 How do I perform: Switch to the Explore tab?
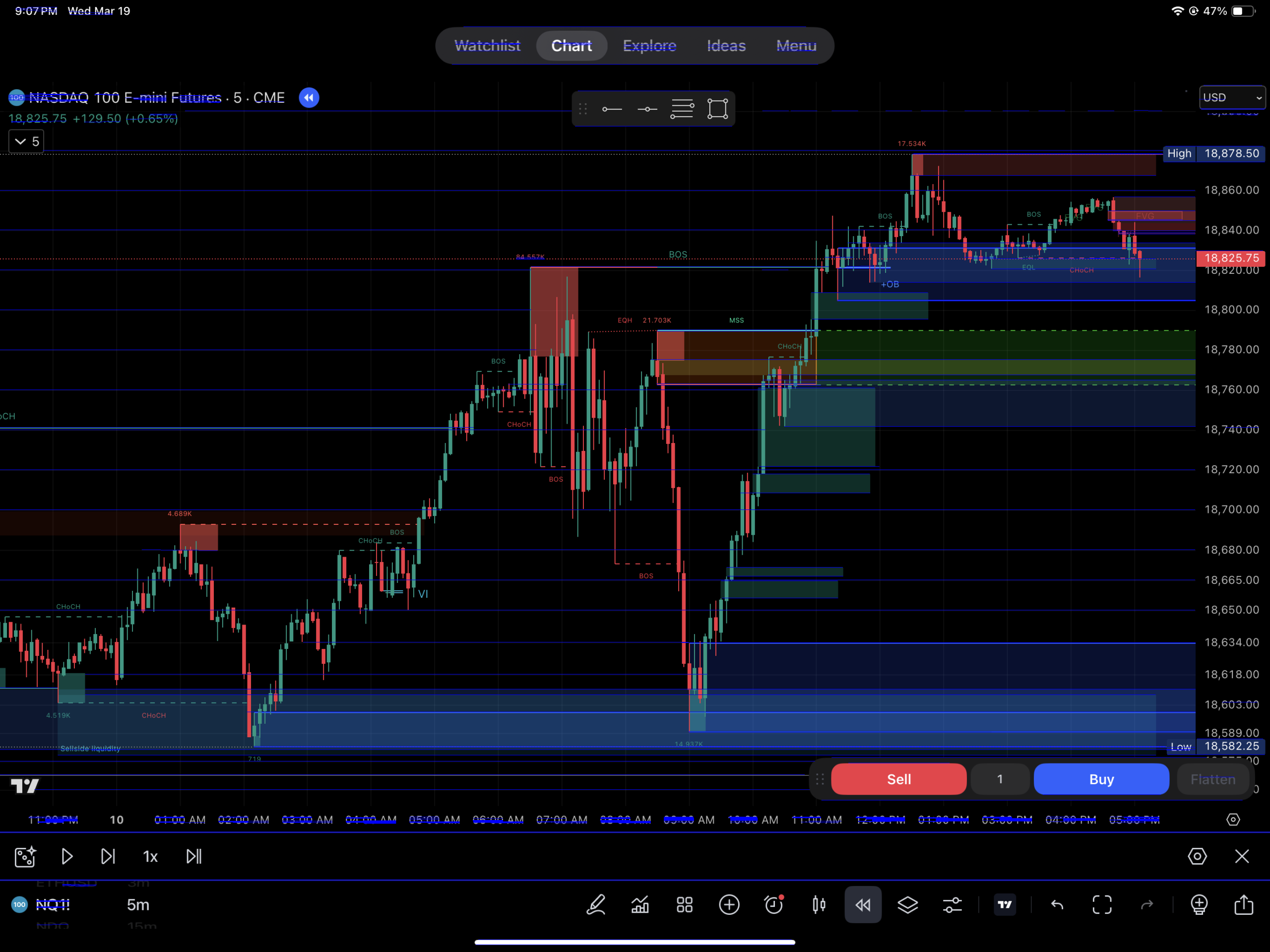pyautogui.click(x=649, y=46)
